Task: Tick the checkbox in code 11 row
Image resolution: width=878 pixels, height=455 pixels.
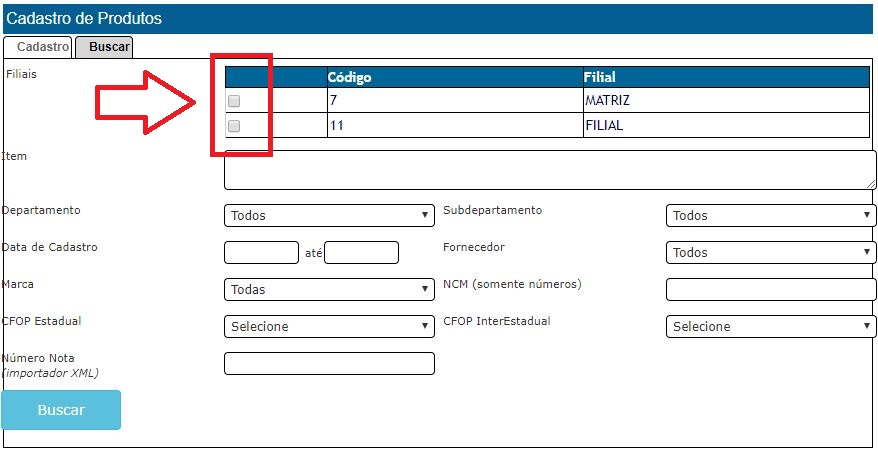Action: pyautogui.click(x=234, y=126)
